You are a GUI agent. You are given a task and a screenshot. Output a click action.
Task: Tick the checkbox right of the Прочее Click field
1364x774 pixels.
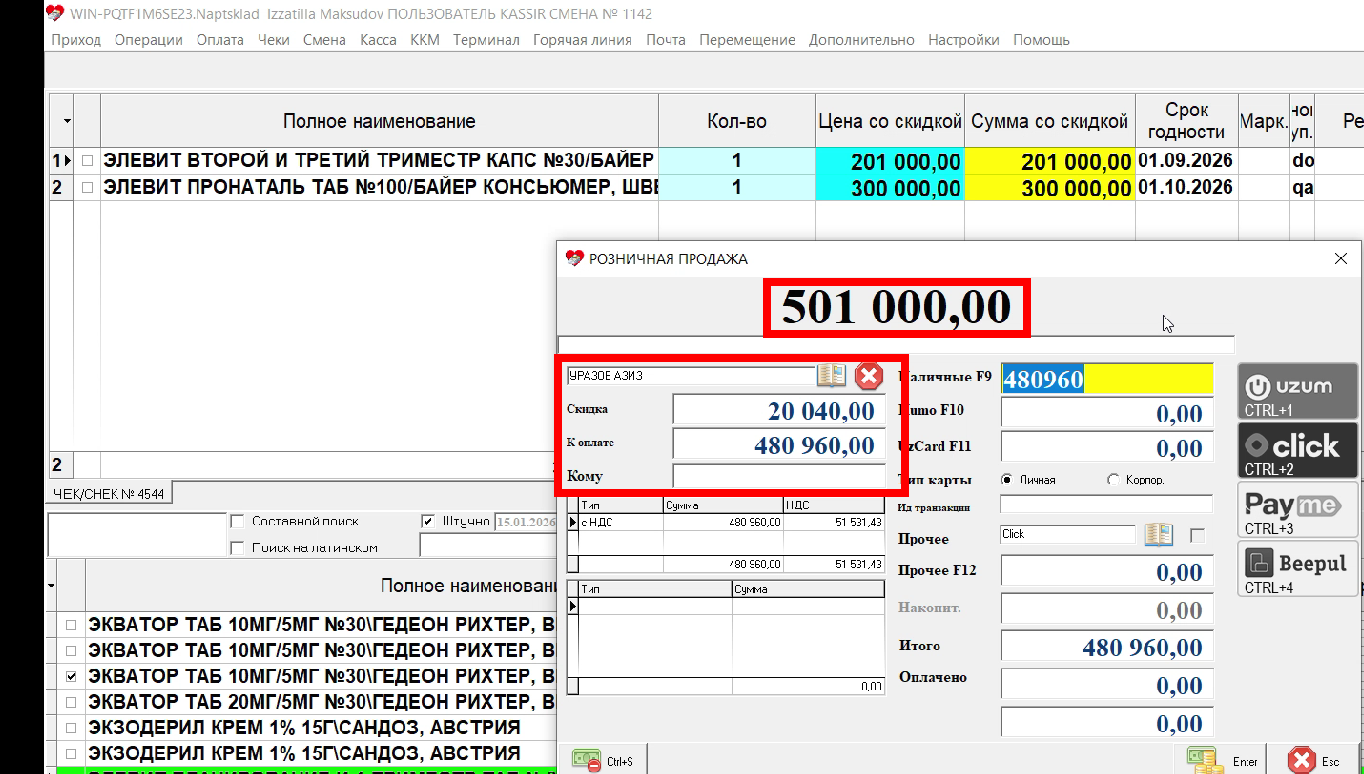pyautogui.click(x=1197, y=536)
